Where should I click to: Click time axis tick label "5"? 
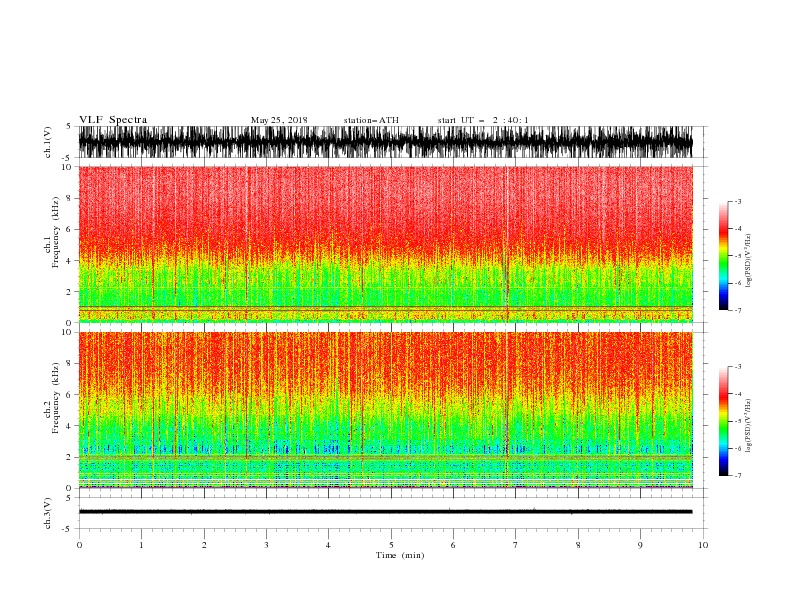[391, 545]
